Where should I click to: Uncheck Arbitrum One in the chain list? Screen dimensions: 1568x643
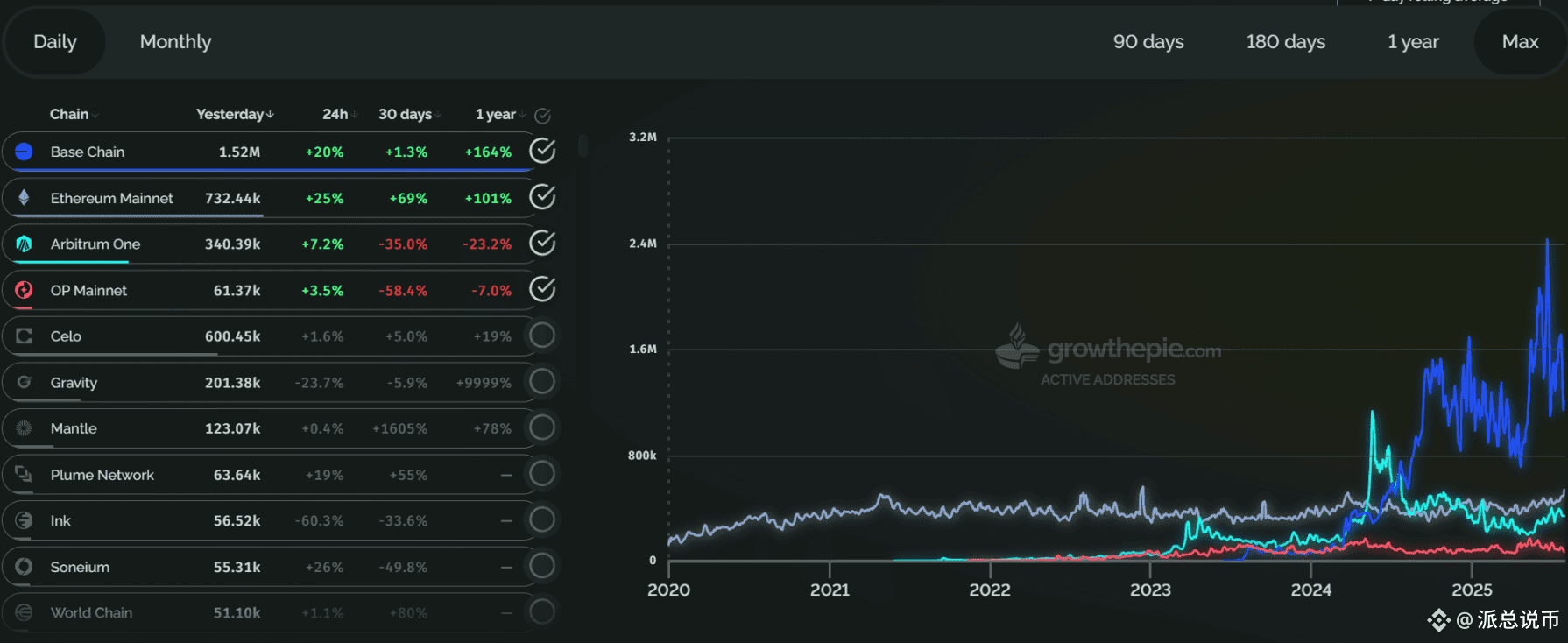point(542,243)
